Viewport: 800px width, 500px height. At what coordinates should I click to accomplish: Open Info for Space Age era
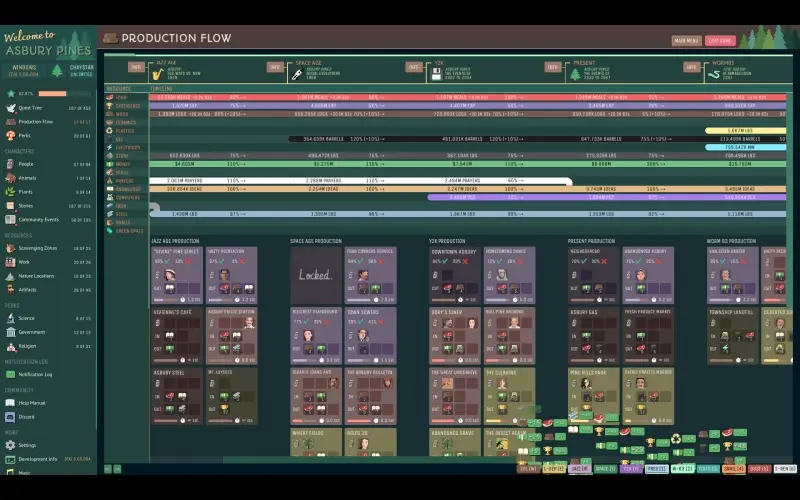tap(275, 67)
